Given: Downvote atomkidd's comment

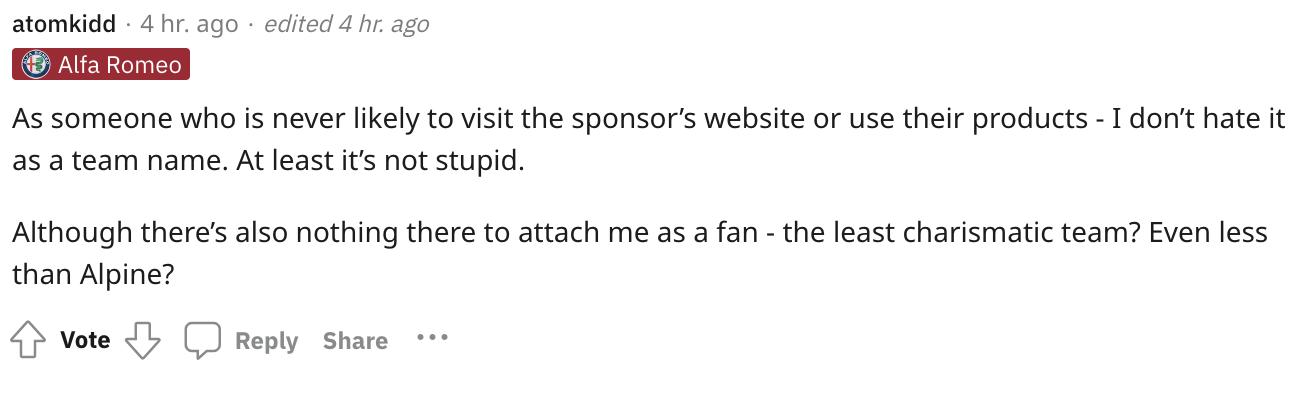Looking at the screenshot, I should (142, 341).
